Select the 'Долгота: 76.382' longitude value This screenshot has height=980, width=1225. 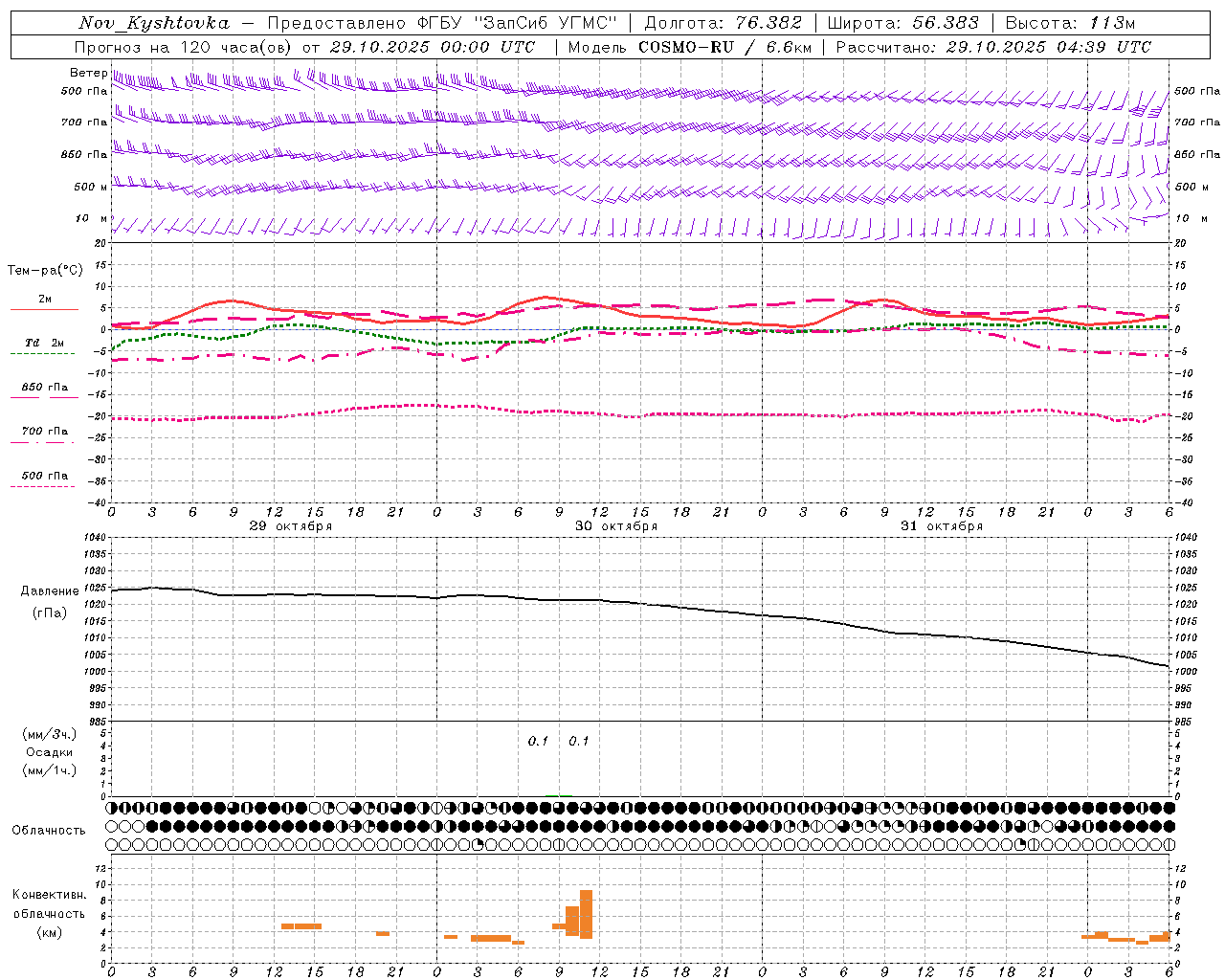(724, 23)
